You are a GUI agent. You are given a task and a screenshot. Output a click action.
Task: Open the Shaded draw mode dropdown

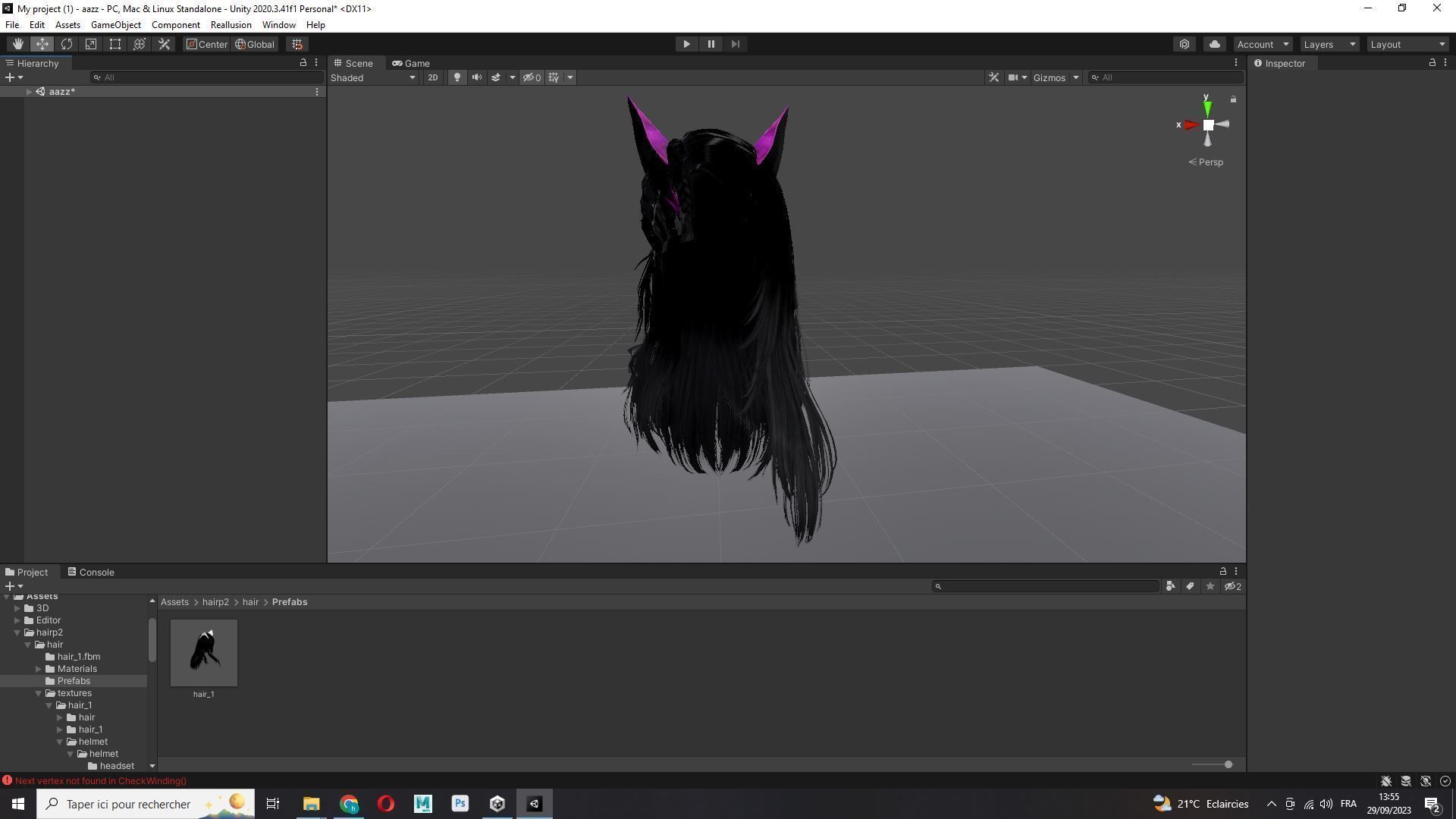pyautogui.click(x=373, y=77)
